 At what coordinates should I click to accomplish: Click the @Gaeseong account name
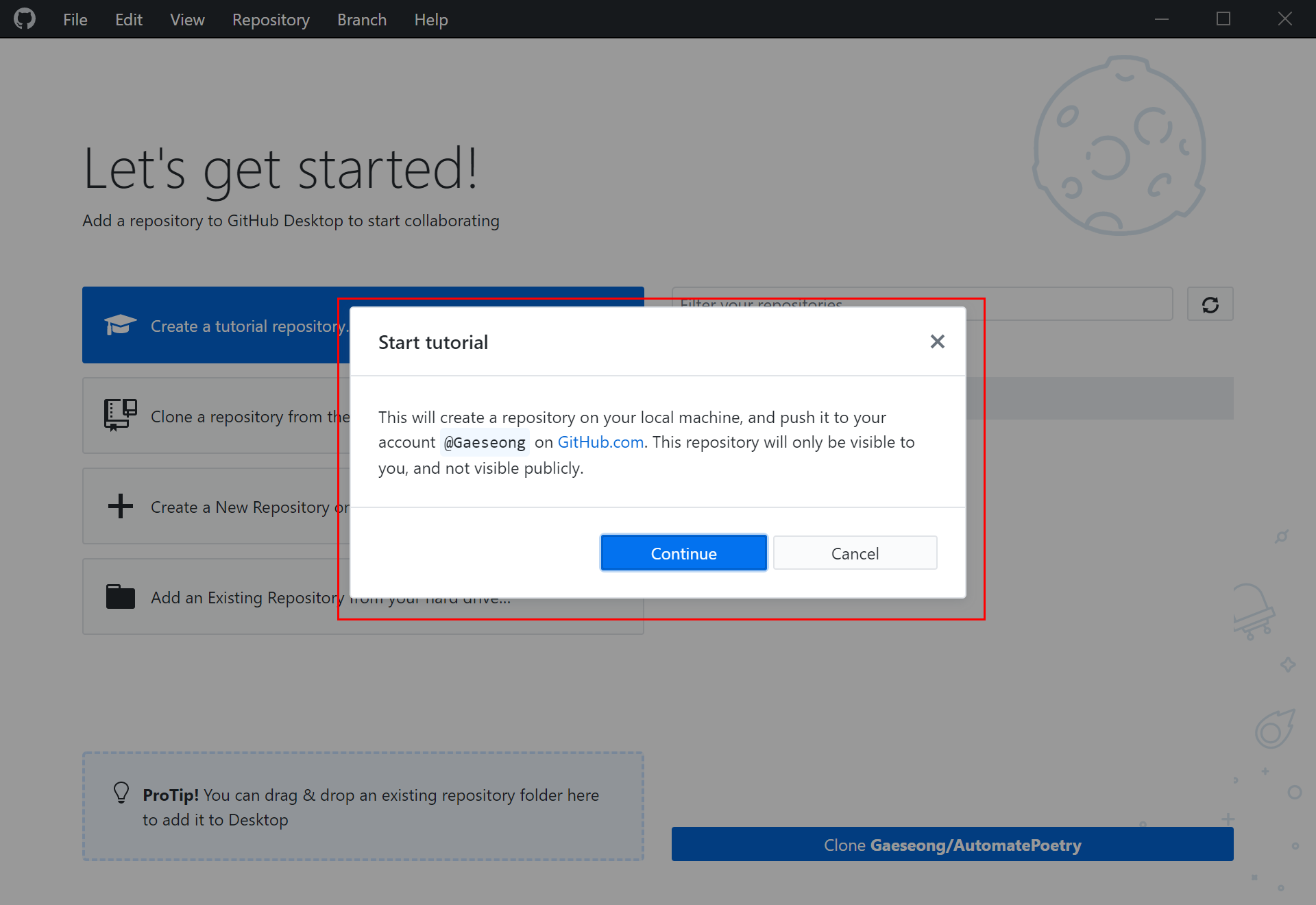point(485,442)
